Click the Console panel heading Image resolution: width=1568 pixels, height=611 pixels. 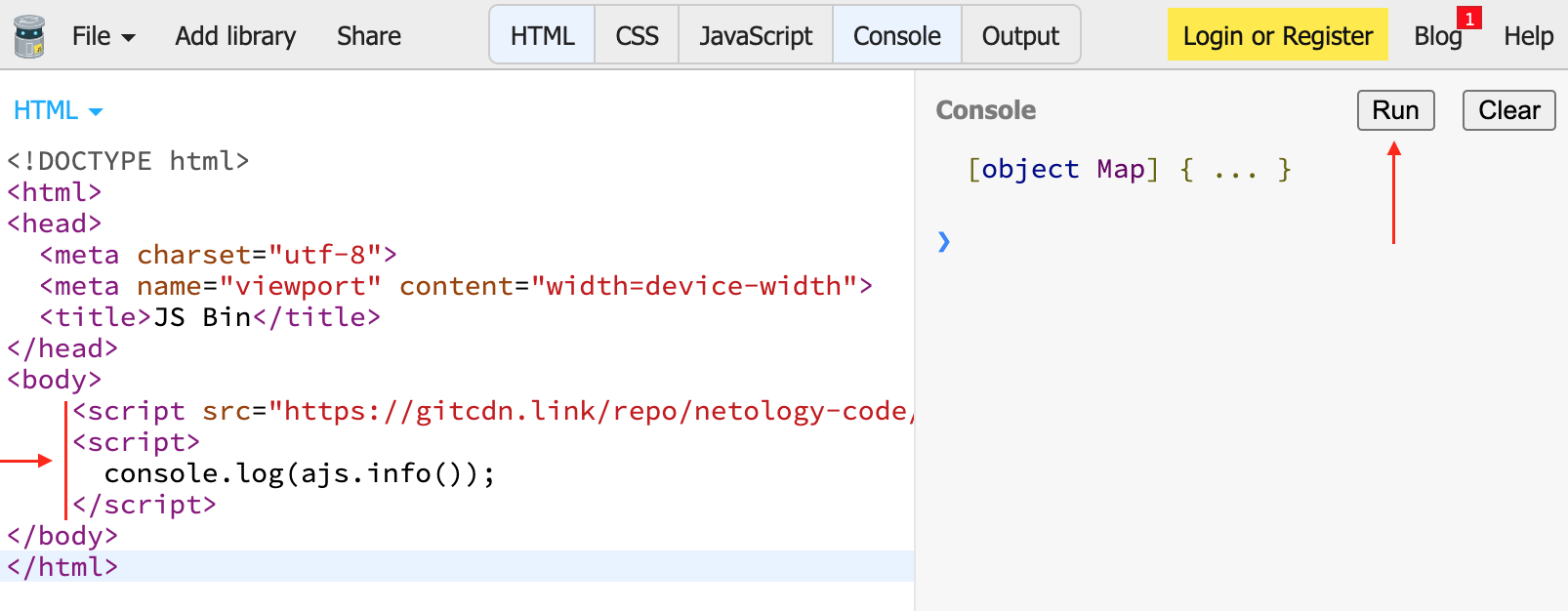click(985, 110)
